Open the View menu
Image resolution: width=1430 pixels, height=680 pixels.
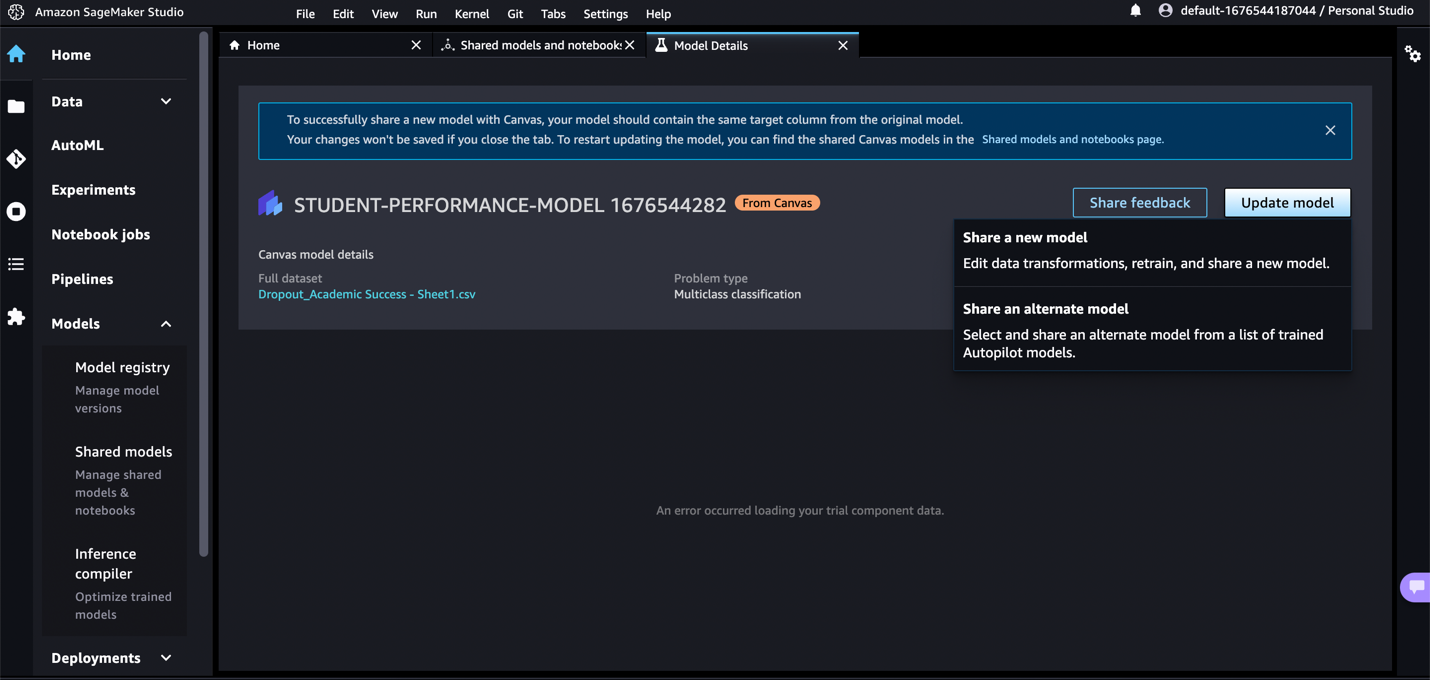point(384,14)
